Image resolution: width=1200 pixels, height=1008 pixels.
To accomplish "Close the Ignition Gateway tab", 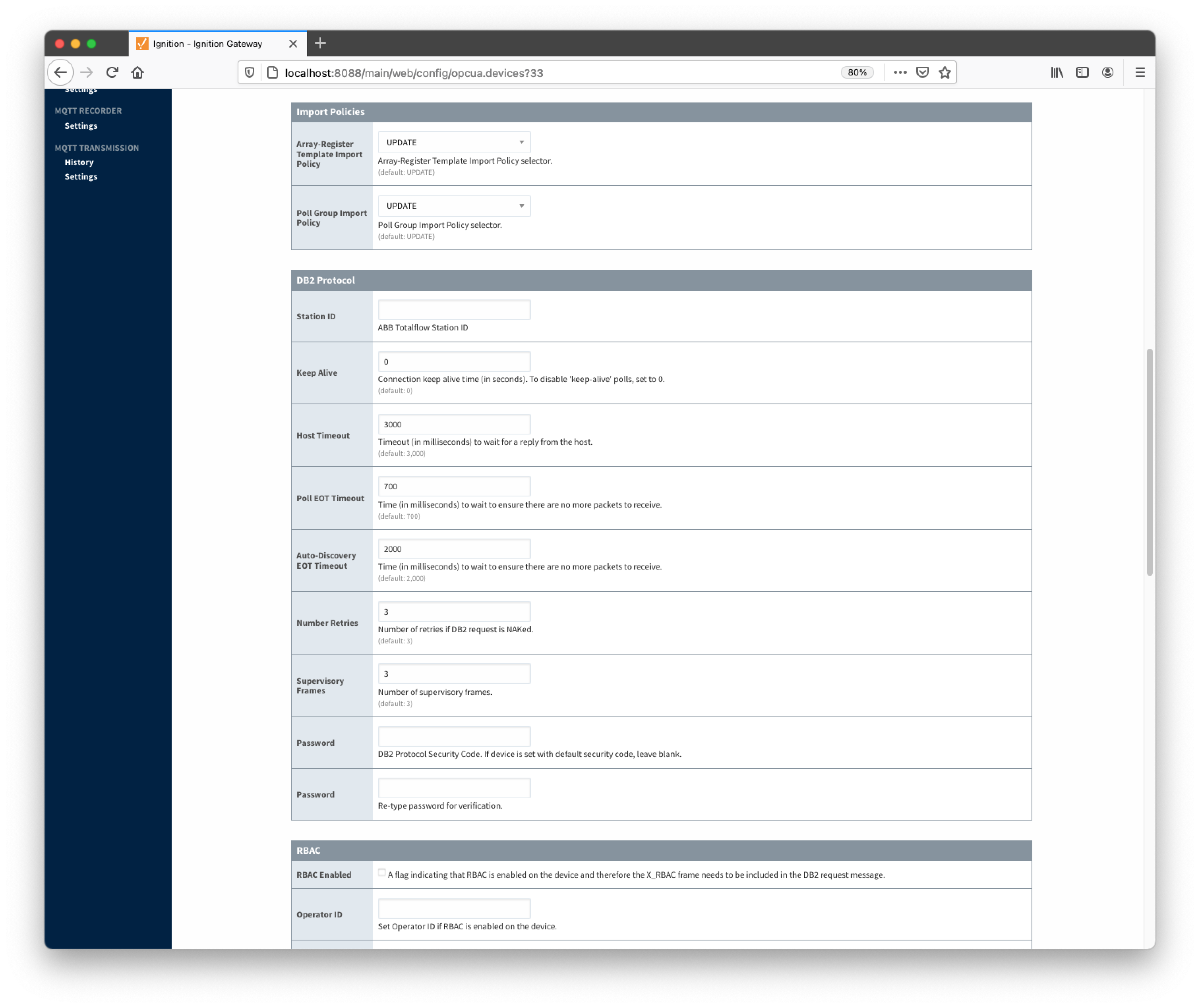I will coord(293,44).
